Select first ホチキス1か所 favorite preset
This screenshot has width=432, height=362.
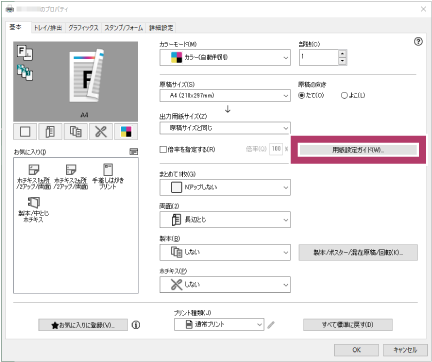[33, 176]
